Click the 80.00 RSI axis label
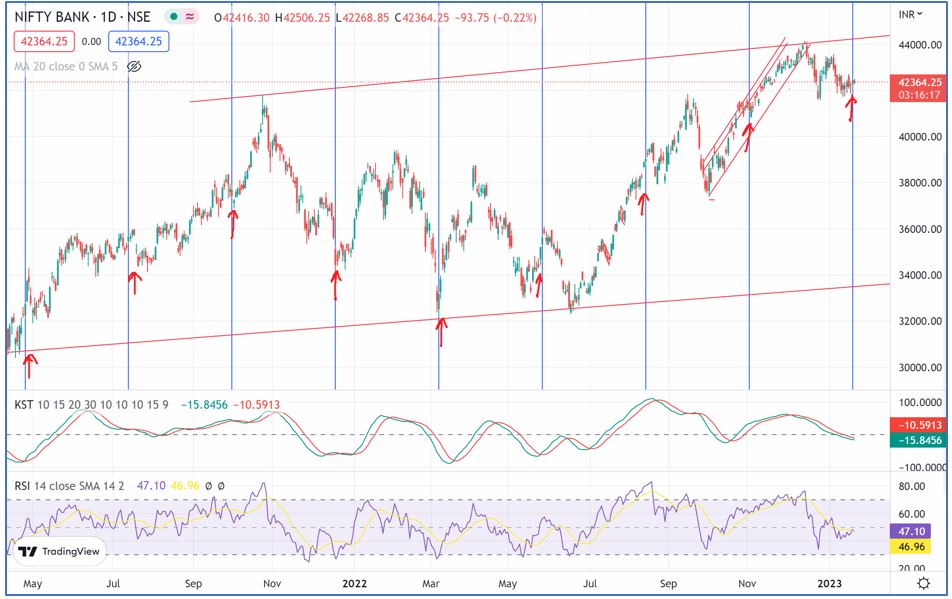 [x=912, y=486]
